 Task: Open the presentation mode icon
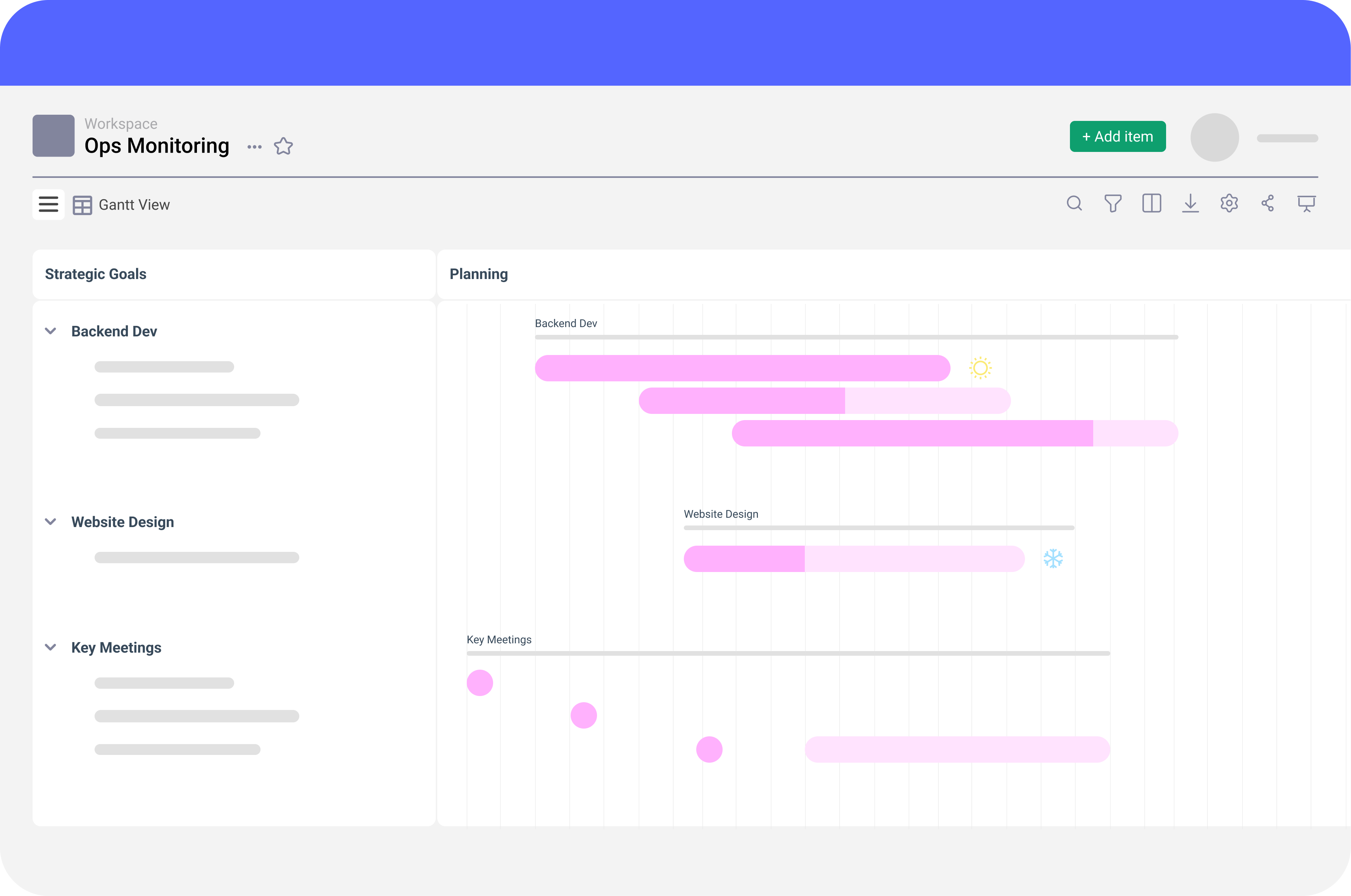(1306, 203)
